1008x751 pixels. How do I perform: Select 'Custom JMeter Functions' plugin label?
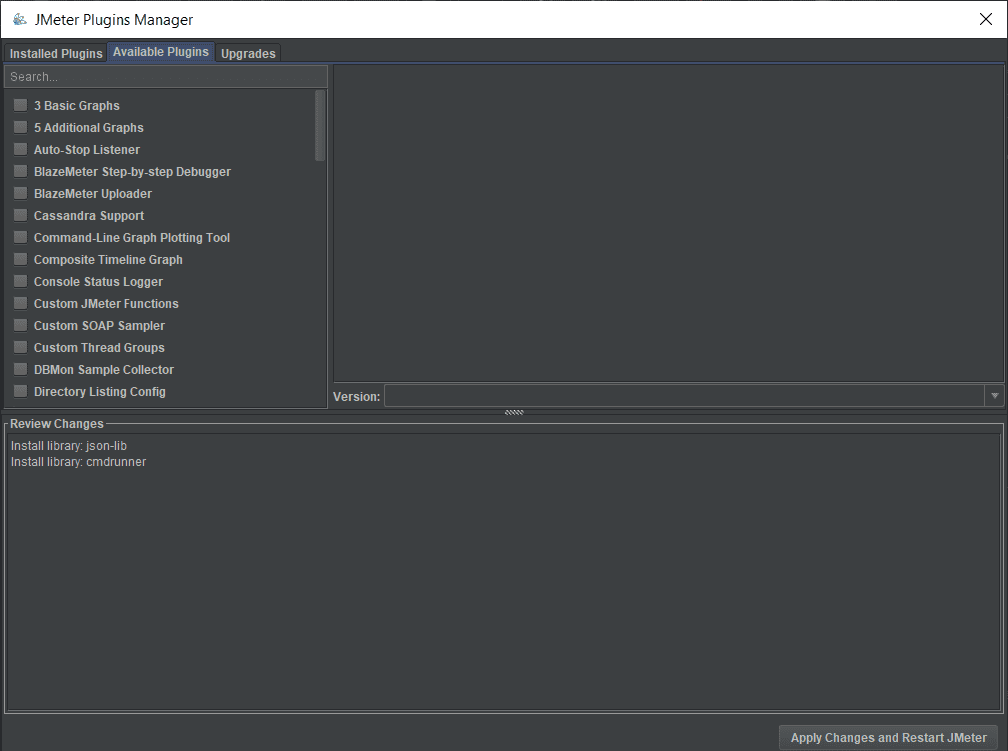click(x=106, y=303)
